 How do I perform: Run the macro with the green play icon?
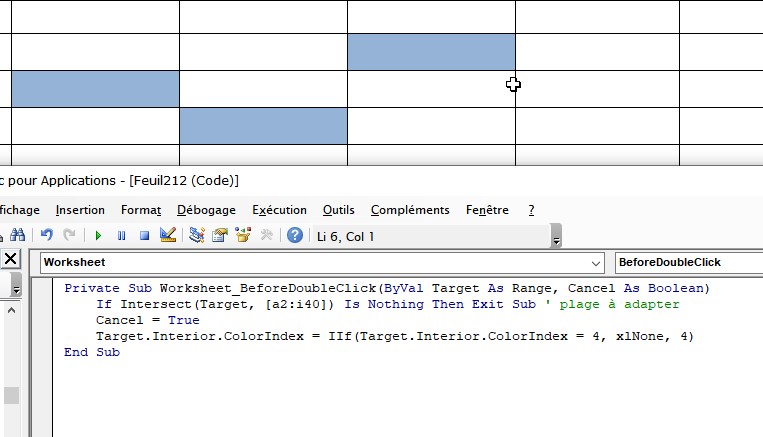[98, 236]
